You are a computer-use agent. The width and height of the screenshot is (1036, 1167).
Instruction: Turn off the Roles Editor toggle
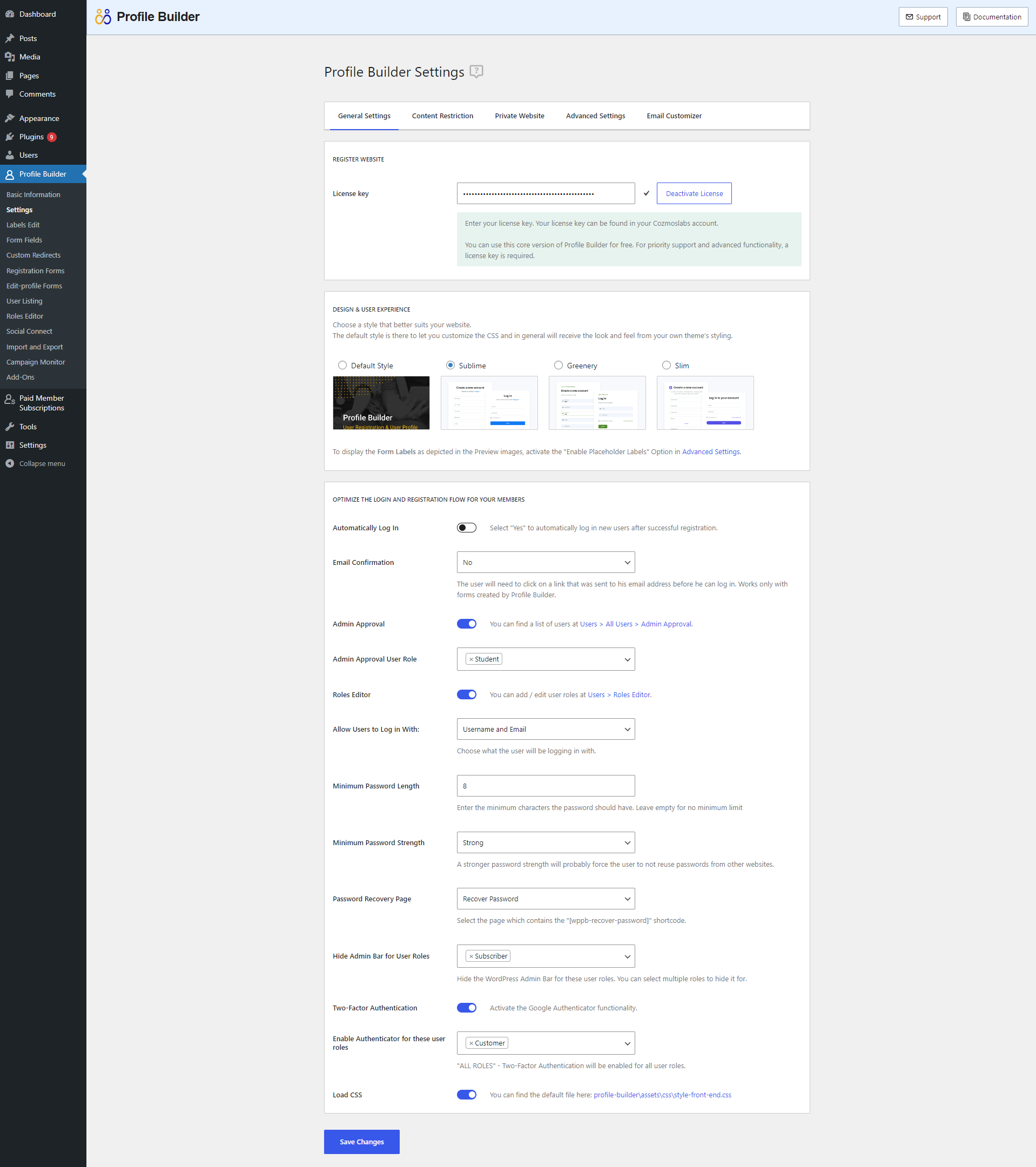click(x=467, y=694)
